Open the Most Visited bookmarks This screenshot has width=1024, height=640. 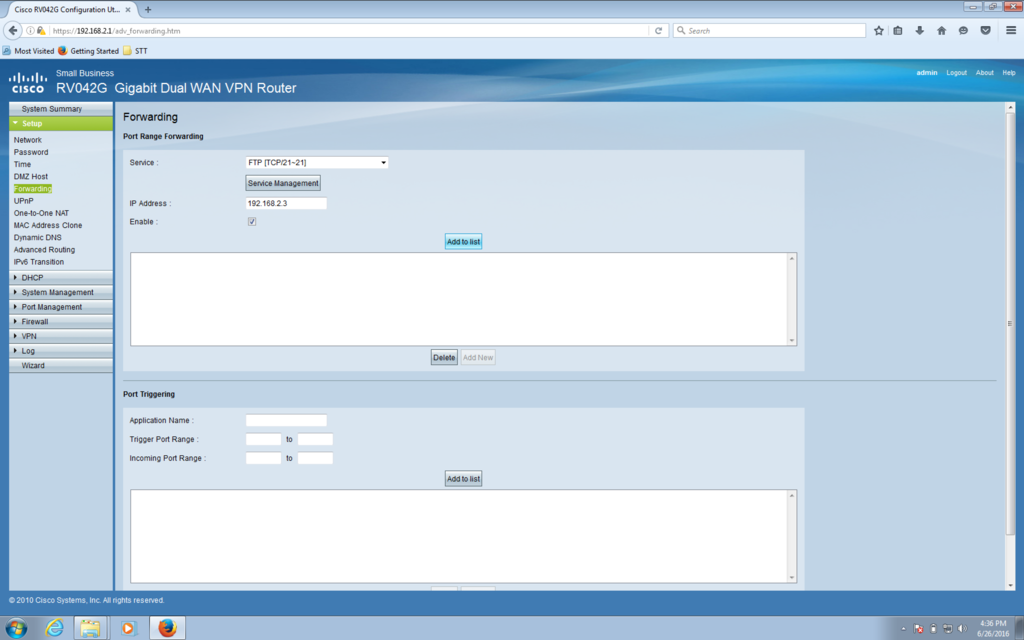(29, 51)
